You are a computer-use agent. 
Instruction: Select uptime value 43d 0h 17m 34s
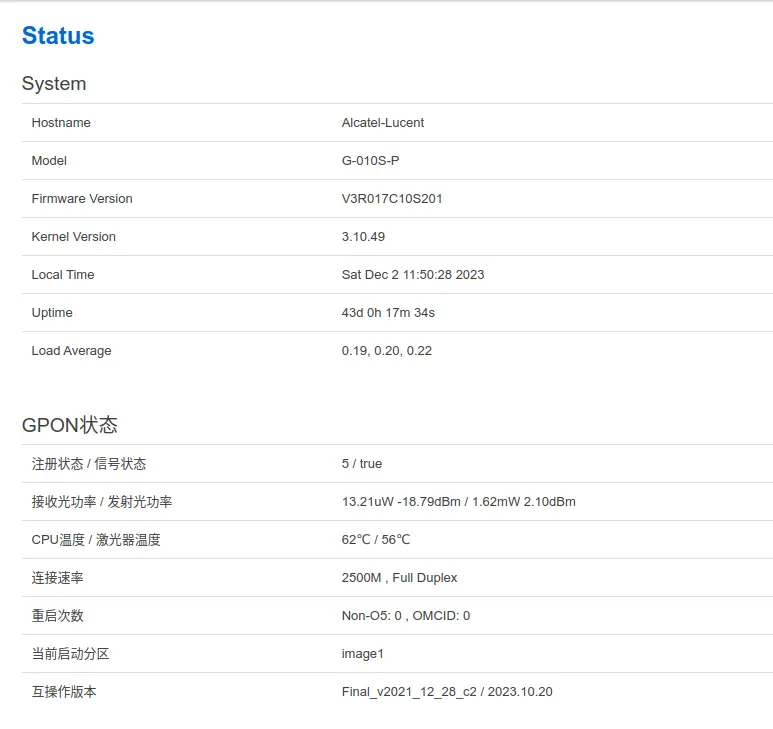(x=388, y=312)
